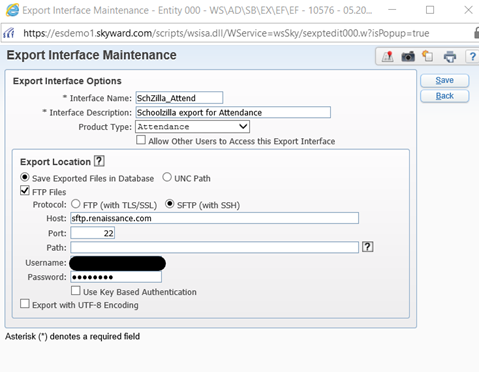Select the UNC Path radio option
479x372 pixels.
coord(167,177)
